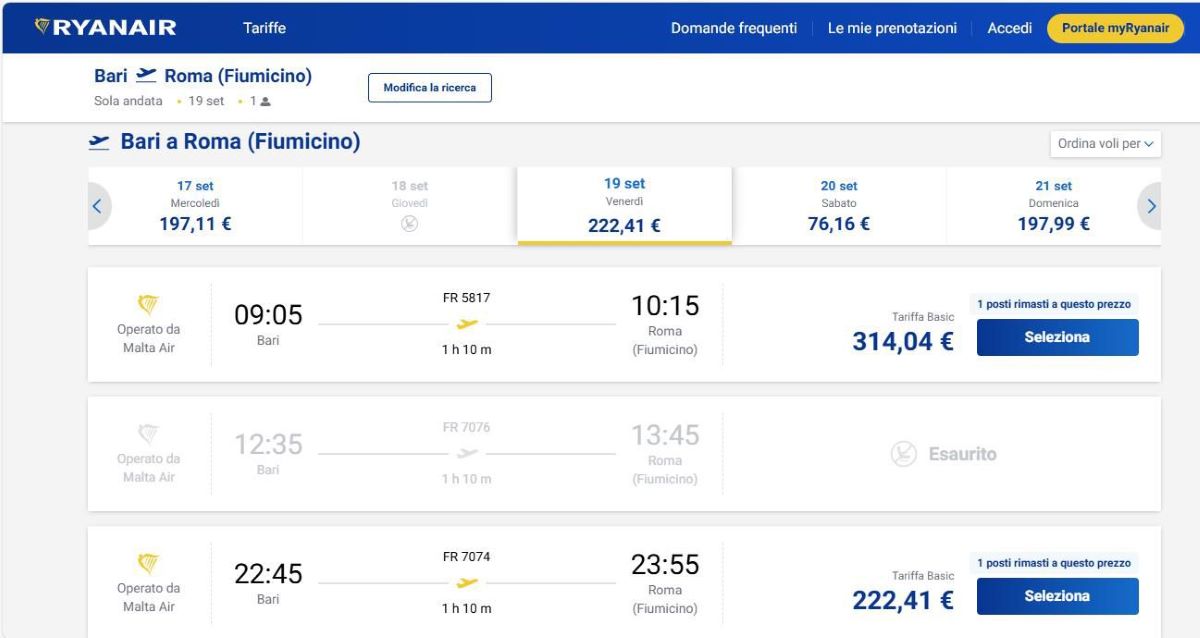Click the sold-out plane icon beside Esaurito
1200x638 pixels.
click(x=903, y=454)
